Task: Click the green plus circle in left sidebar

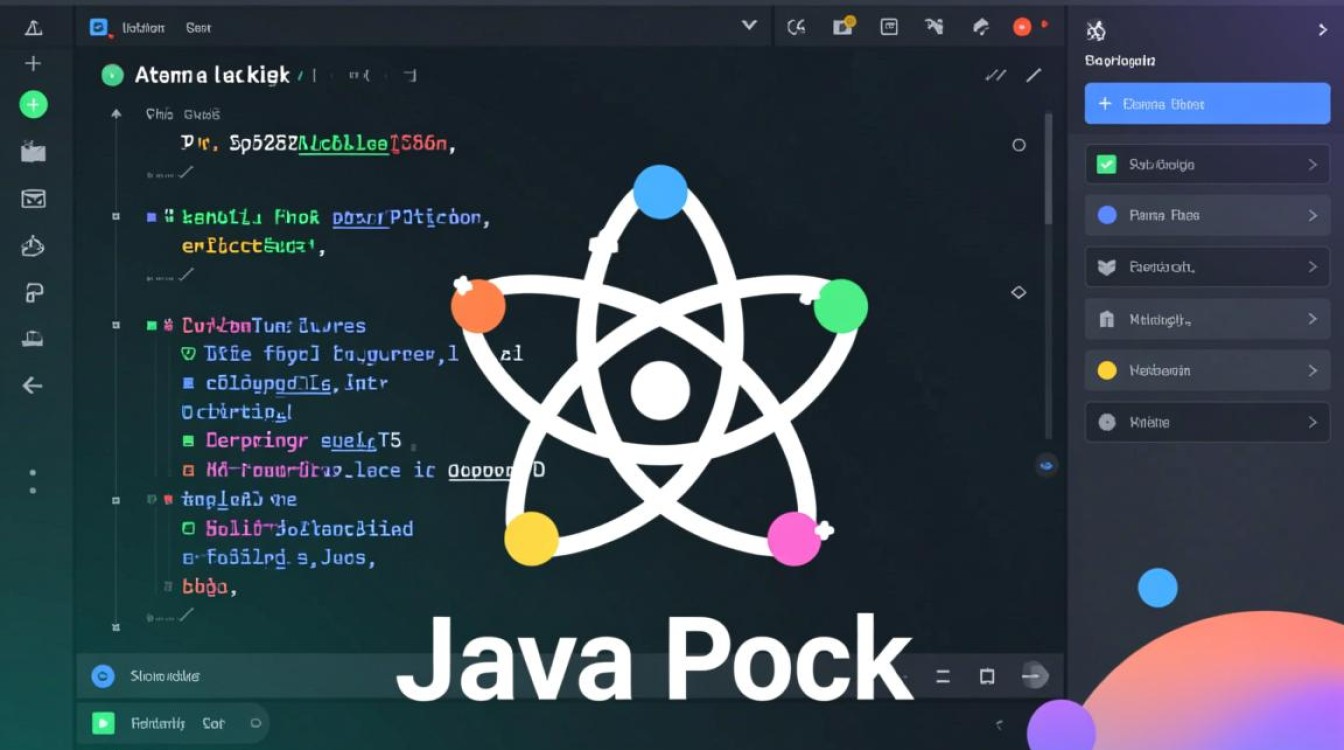Action: tap(33, 104)
